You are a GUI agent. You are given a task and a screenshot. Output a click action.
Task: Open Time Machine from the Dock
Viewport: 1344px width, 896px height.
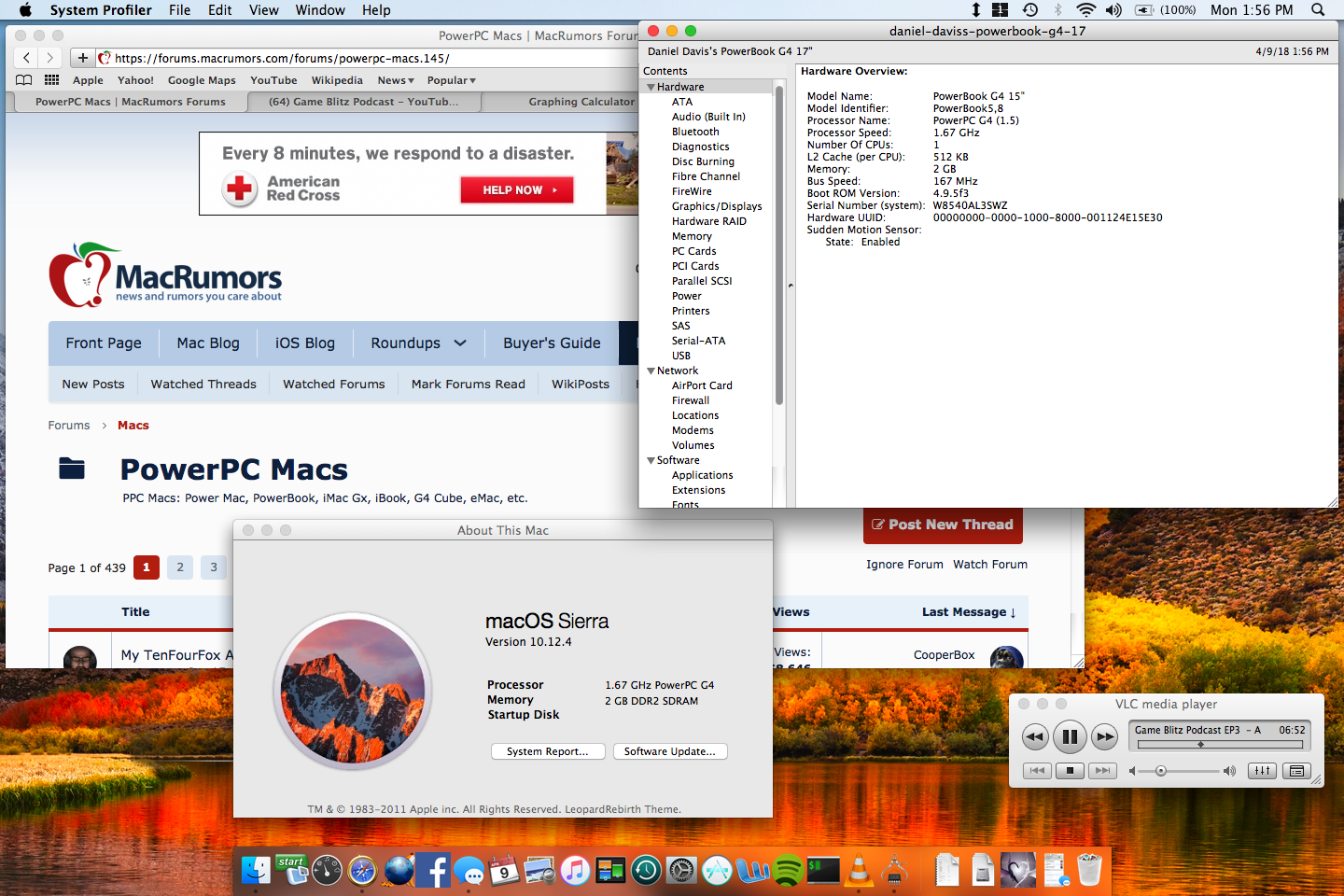click(x=647, y=871)
